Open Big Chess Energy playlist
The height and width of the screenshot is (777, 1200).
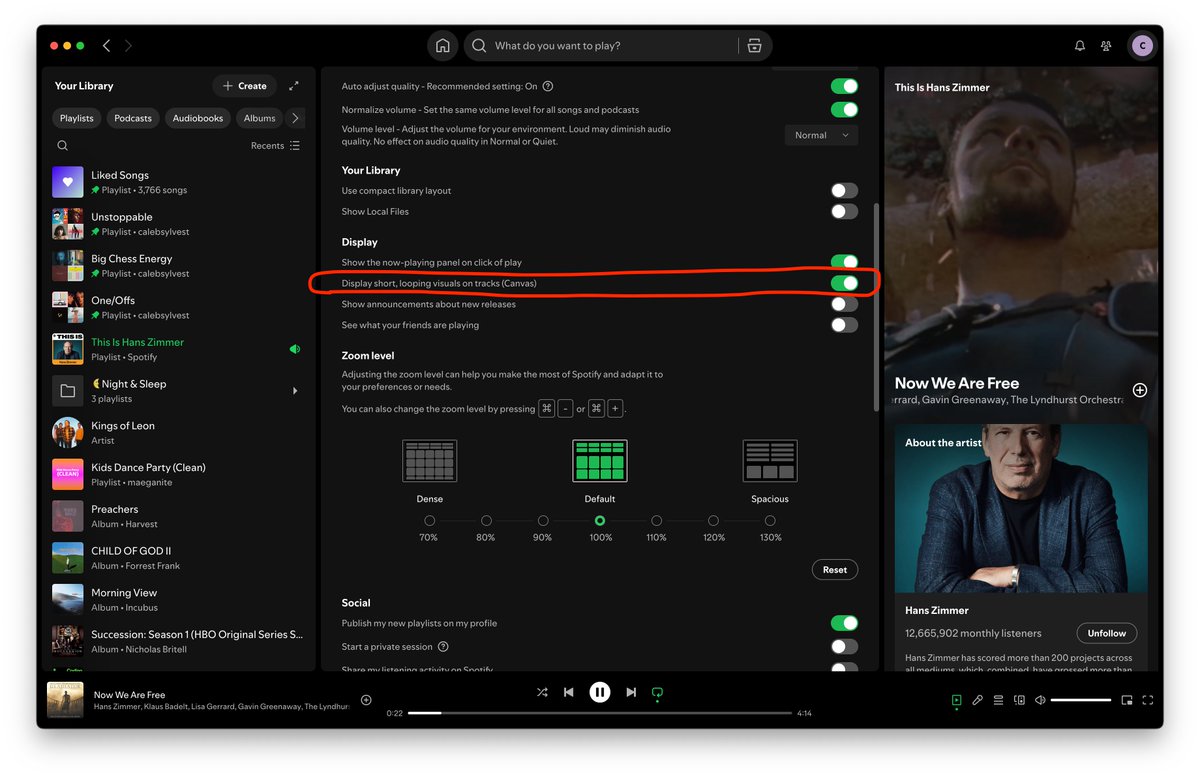(177, 266)
